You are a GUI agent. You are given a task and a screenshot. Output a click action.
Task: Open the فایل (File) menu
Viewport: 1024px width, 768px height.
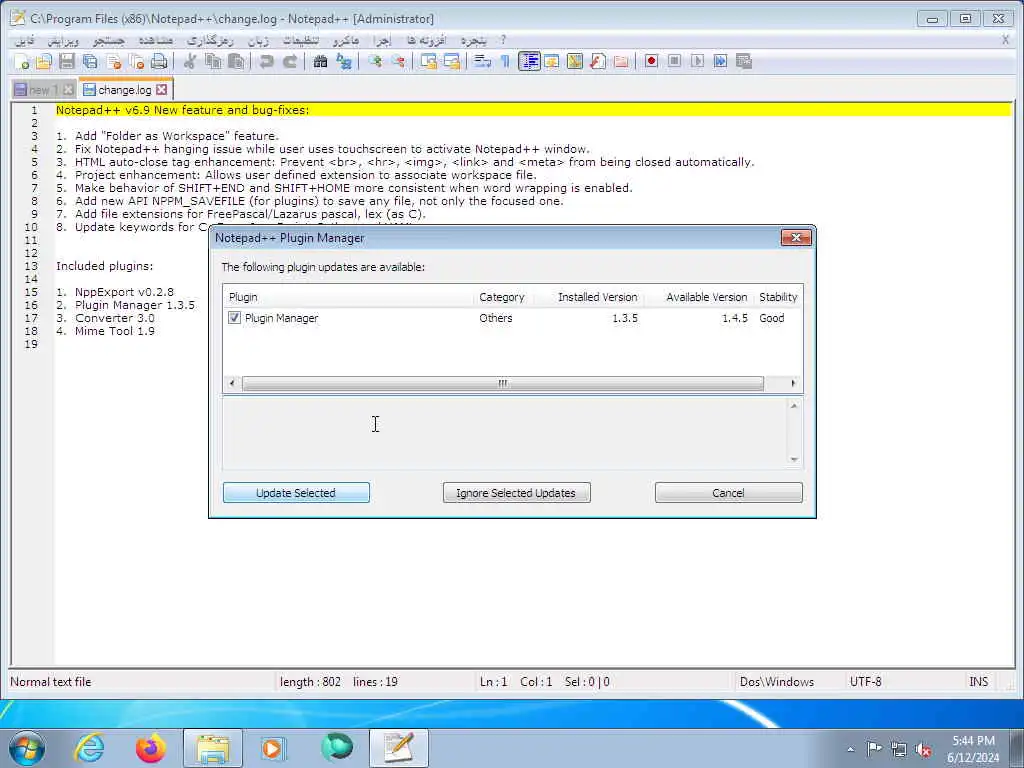pos(25,40)
